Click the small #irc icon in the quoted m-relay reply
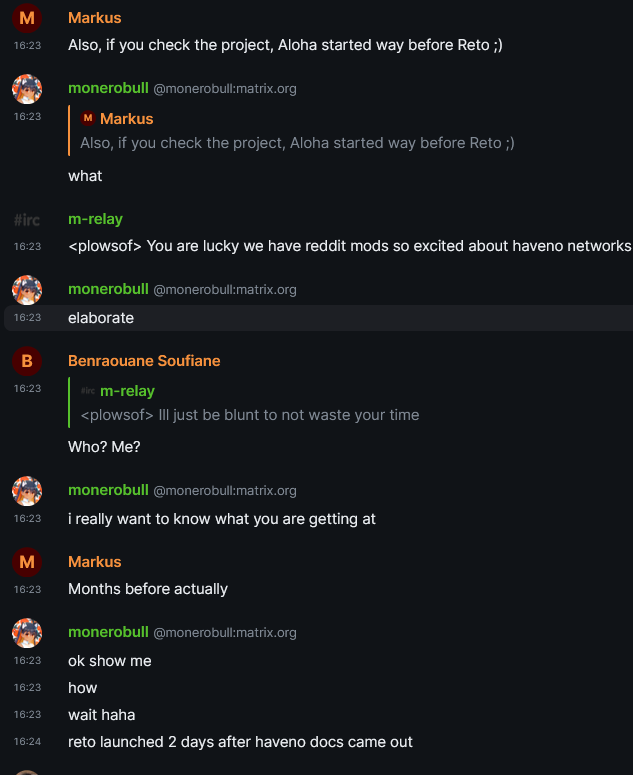 [88, 390]
